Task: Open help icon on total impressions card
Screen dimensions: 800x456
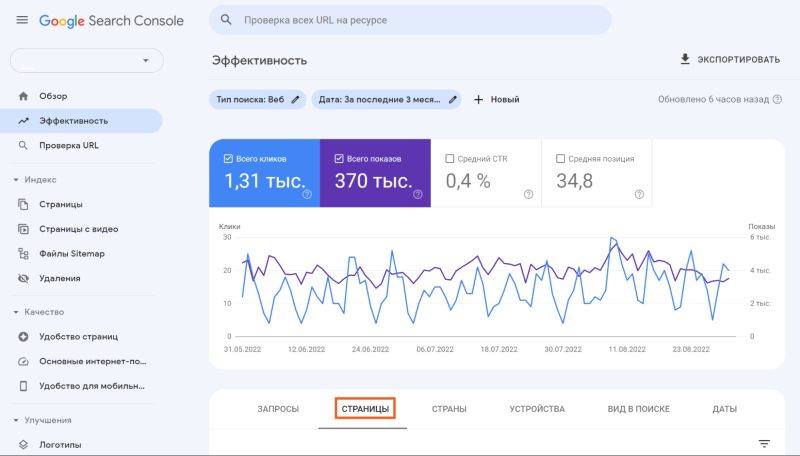Action: pyautogui.click(x=417, y=194)
